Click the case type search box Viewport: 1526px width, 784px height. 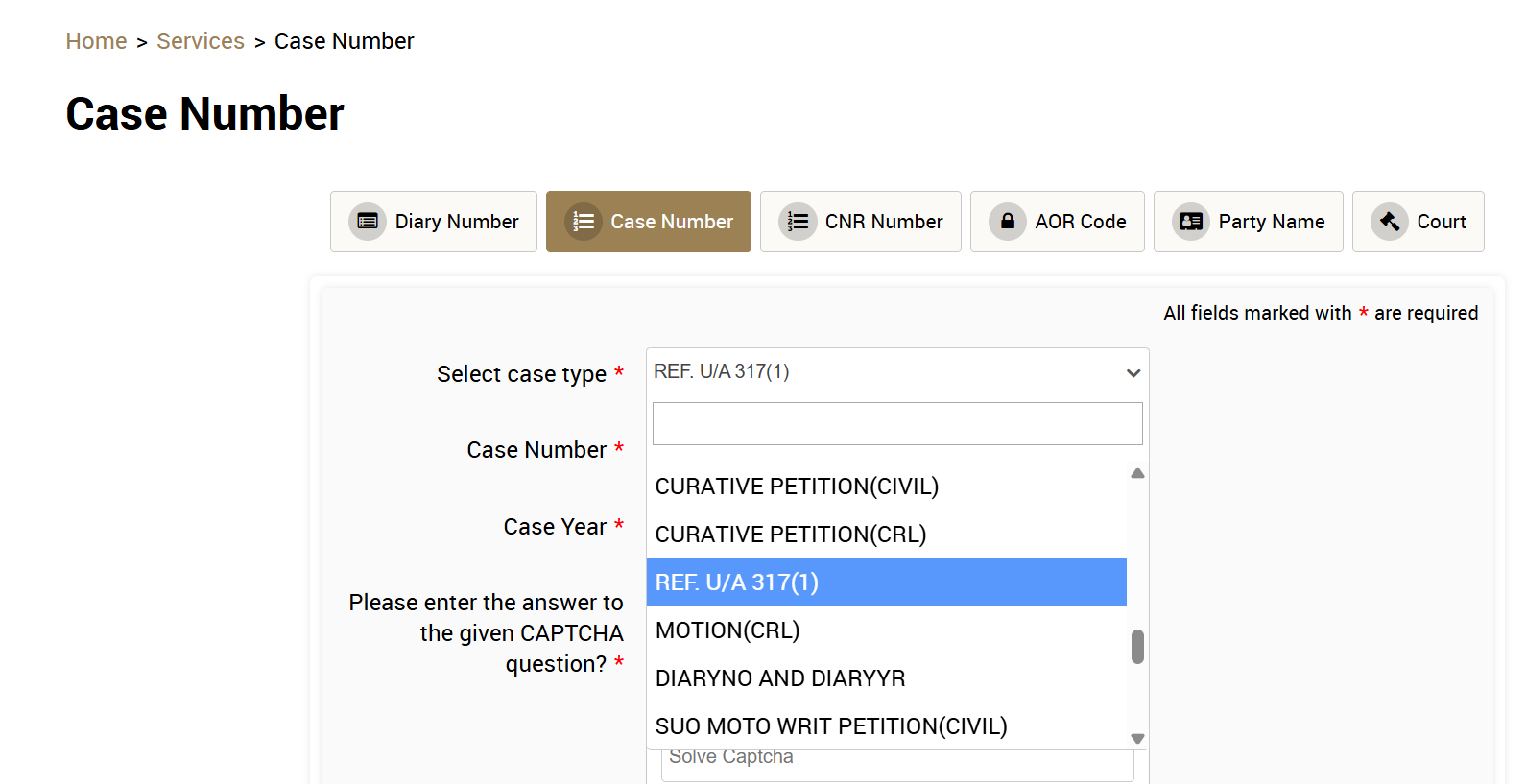pos(897,423)
